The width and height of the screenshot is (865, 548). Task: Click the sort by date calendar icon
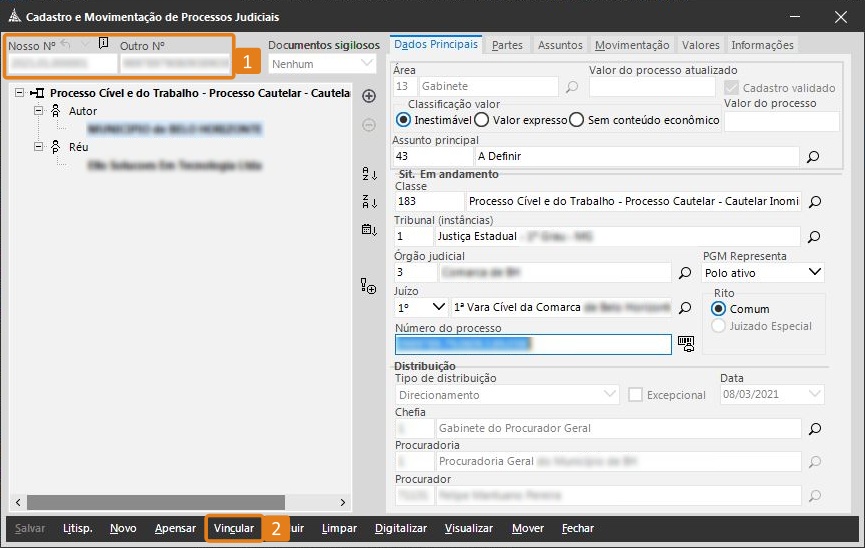[x=368, y=229]
